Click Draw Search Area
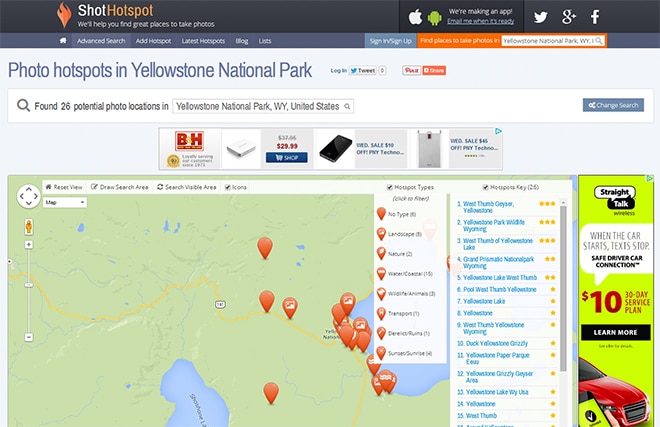 coord(120,187)
